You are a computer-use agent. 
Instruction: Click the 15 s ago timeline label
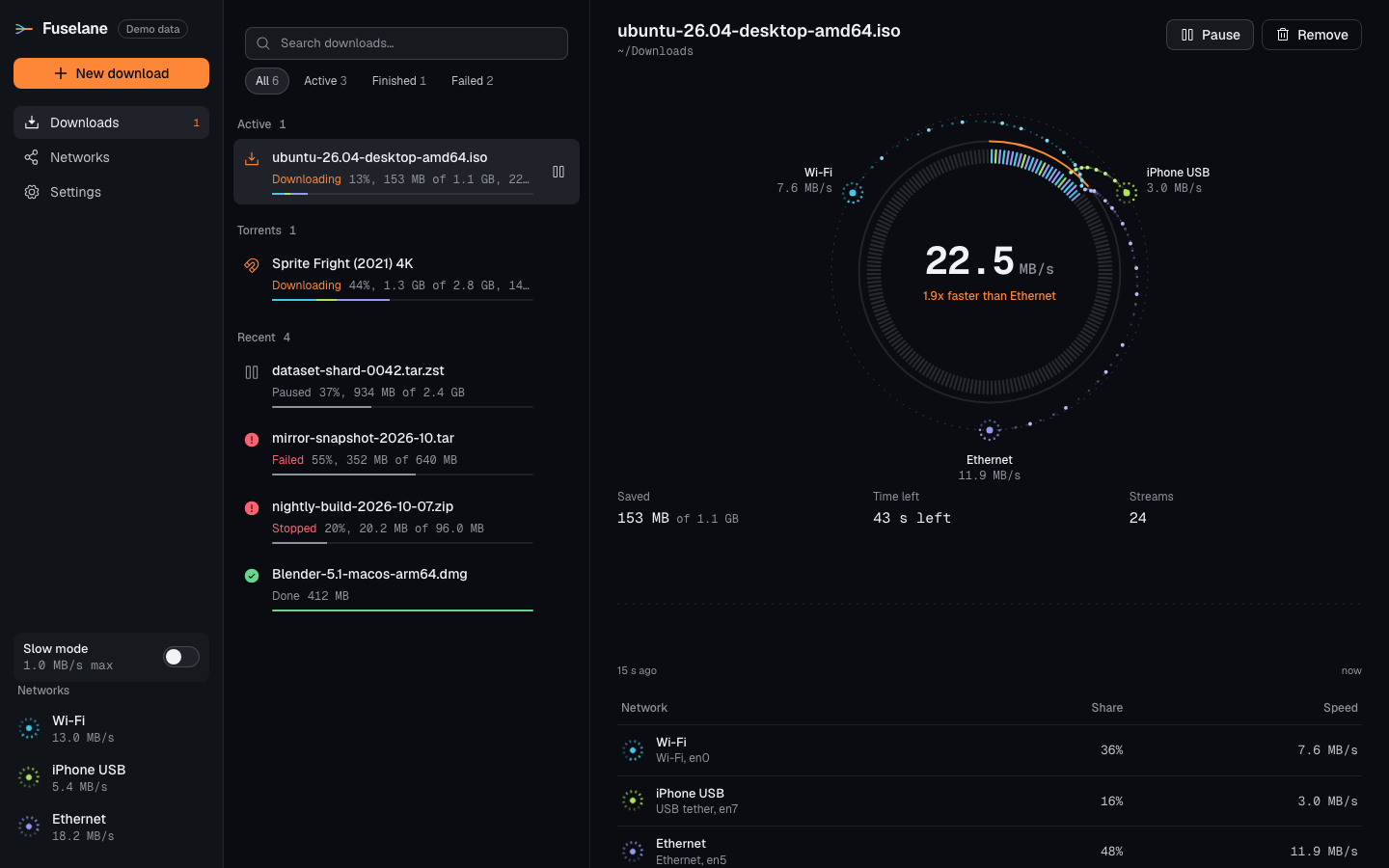coord(637,670)
